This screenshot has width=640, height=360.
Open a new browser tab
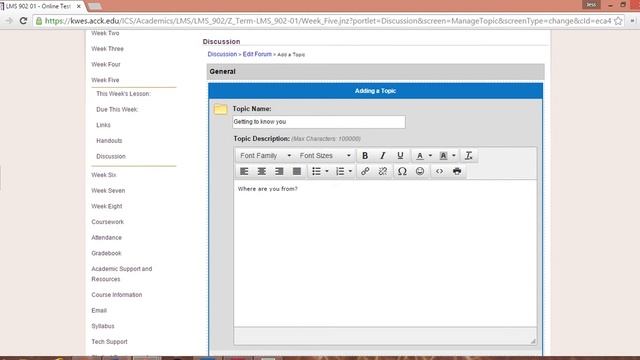click(x=94, y=6)
